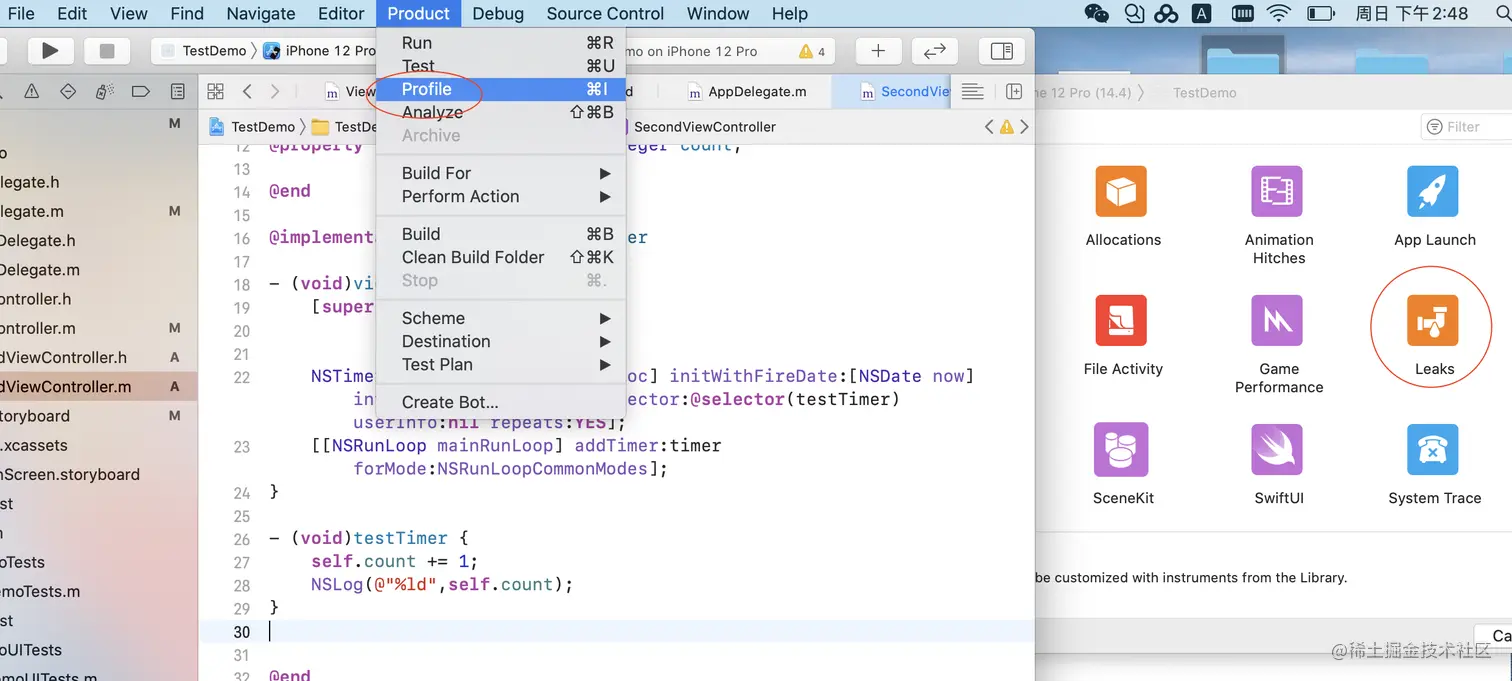
Task: Click the Run (play) button in Xcode toolbar
Action: [x=50, y=51]
